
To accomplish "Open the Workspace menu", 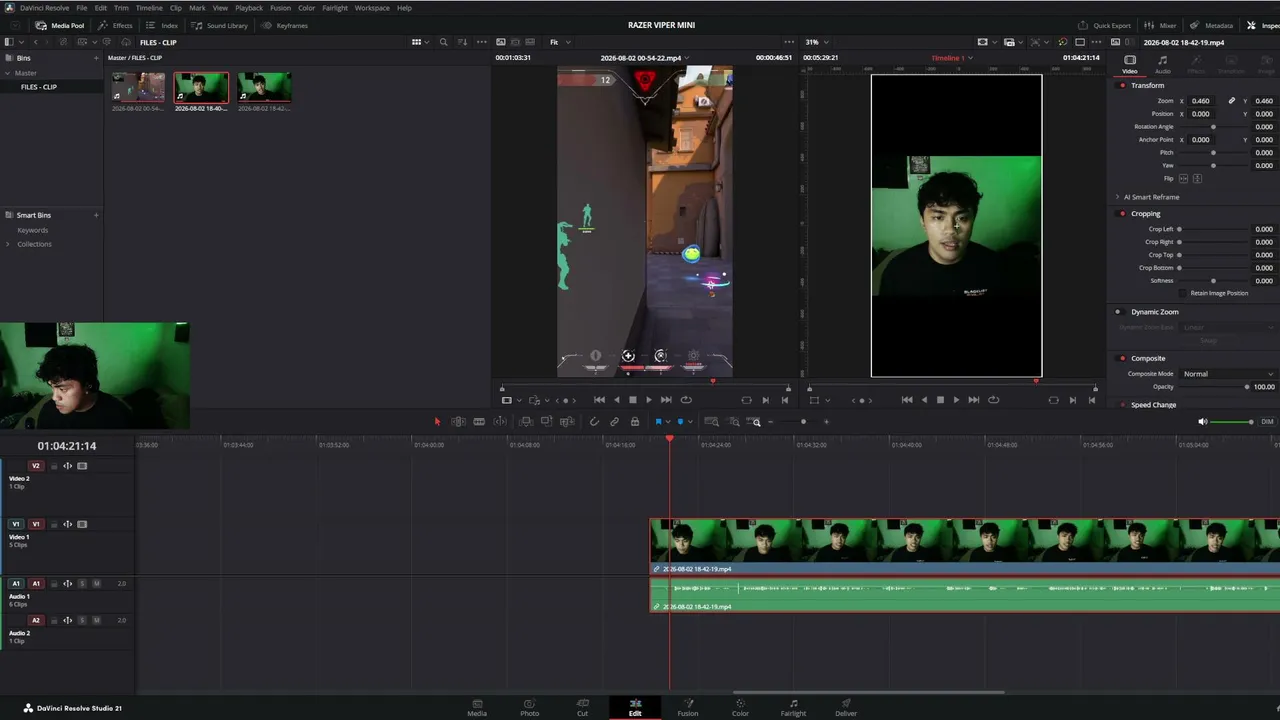I will click(x=372, y=8).
